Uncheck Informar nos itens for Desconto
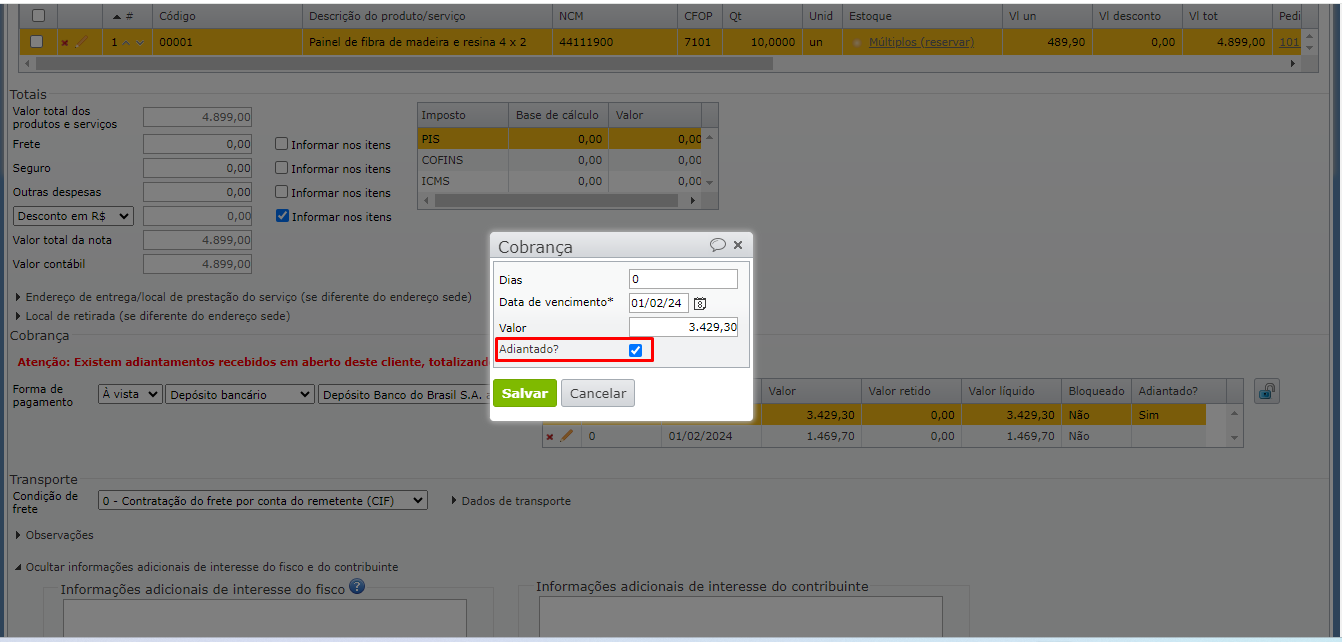The image size is (1342, 642). point(282,216)
